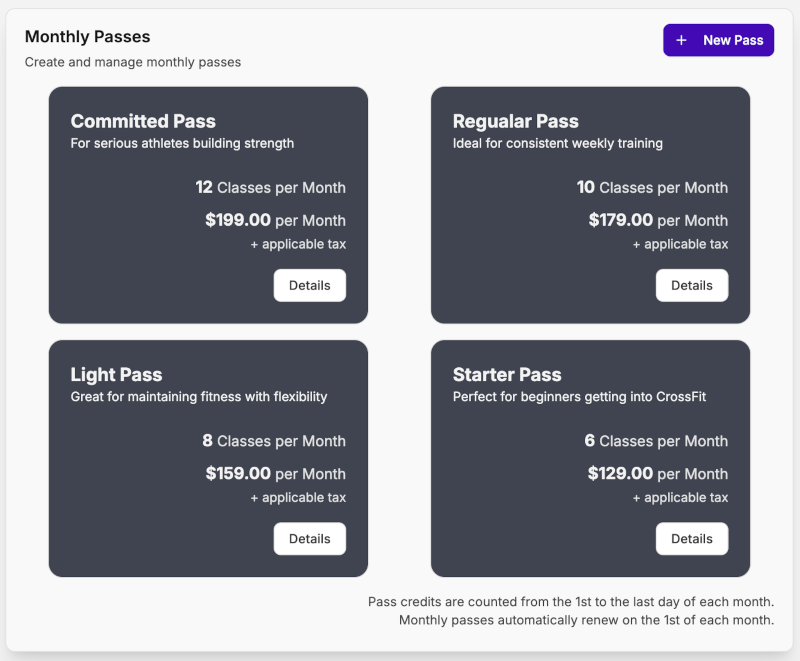The width and height of the screenshot is (800, 661).
Task: Open Details for the Regualar Pass
Action: 692,285
